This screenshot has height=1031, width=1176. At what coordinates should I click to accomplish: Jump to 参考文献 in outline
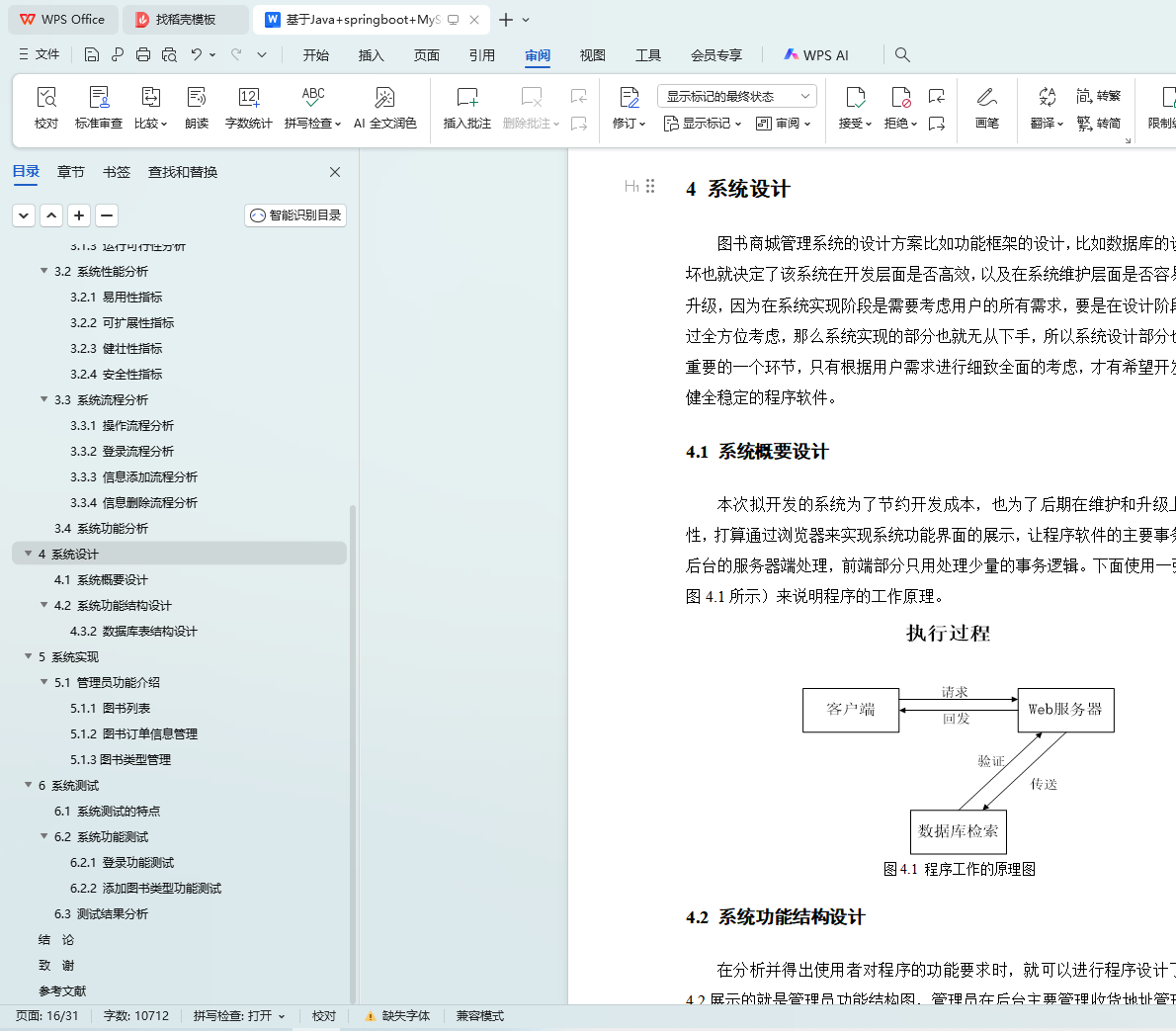[62, 991]
